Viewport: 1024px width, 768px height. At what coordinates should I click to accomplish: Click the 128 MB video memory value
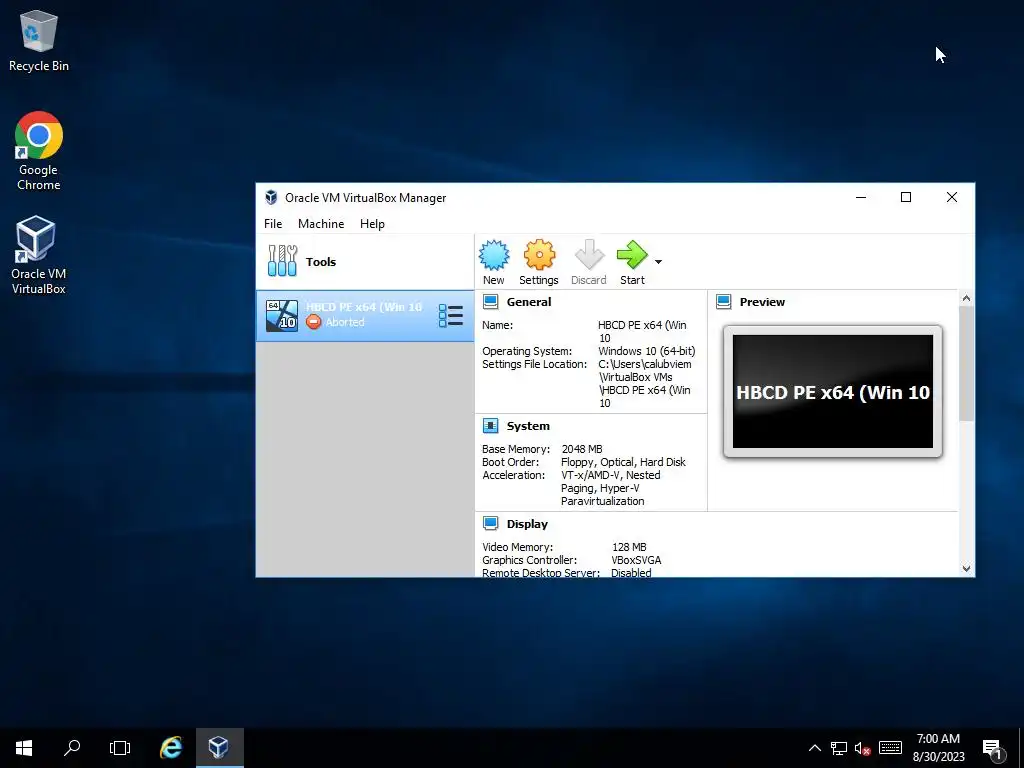tap(629, 547)
